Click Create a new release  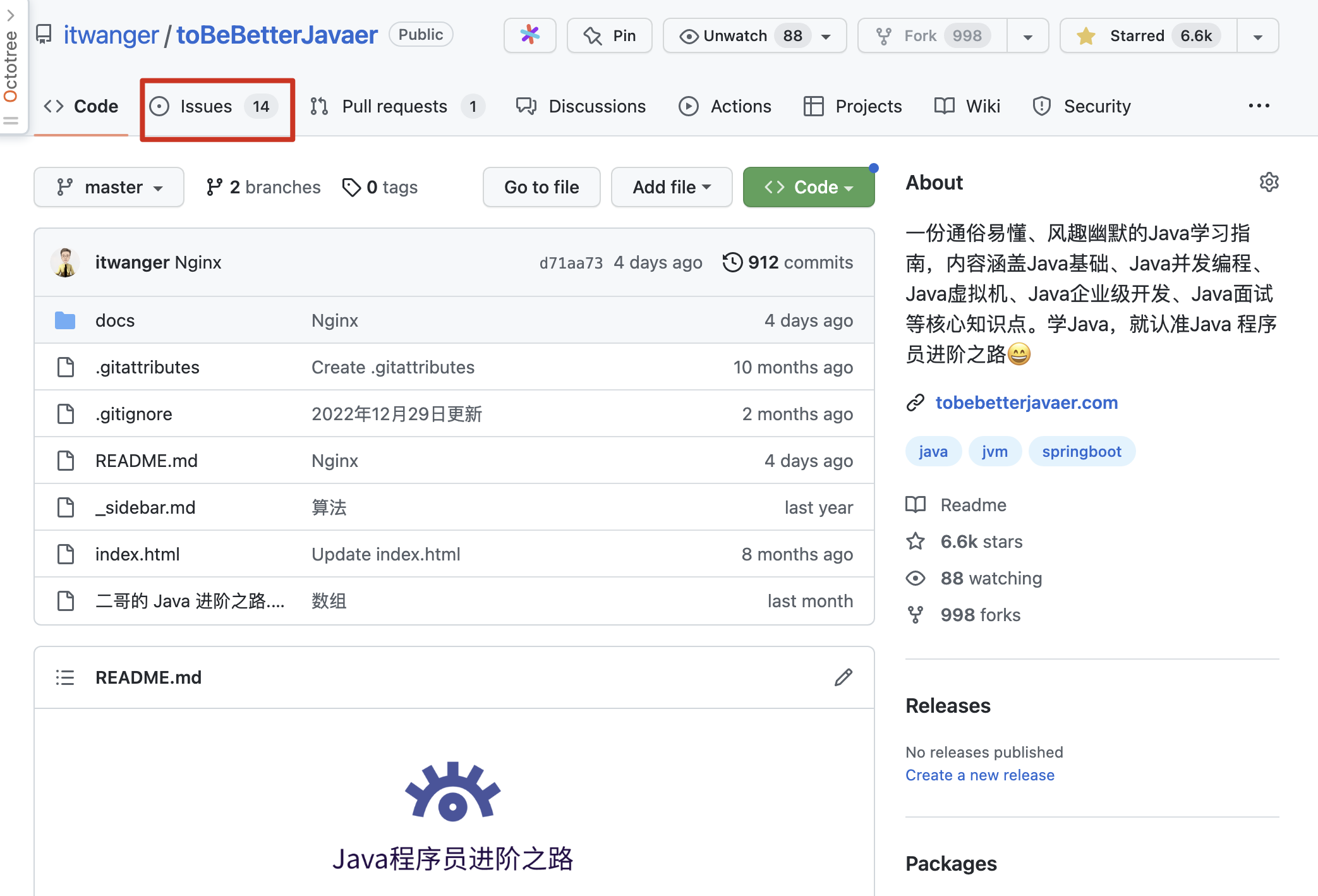(980, 775)
